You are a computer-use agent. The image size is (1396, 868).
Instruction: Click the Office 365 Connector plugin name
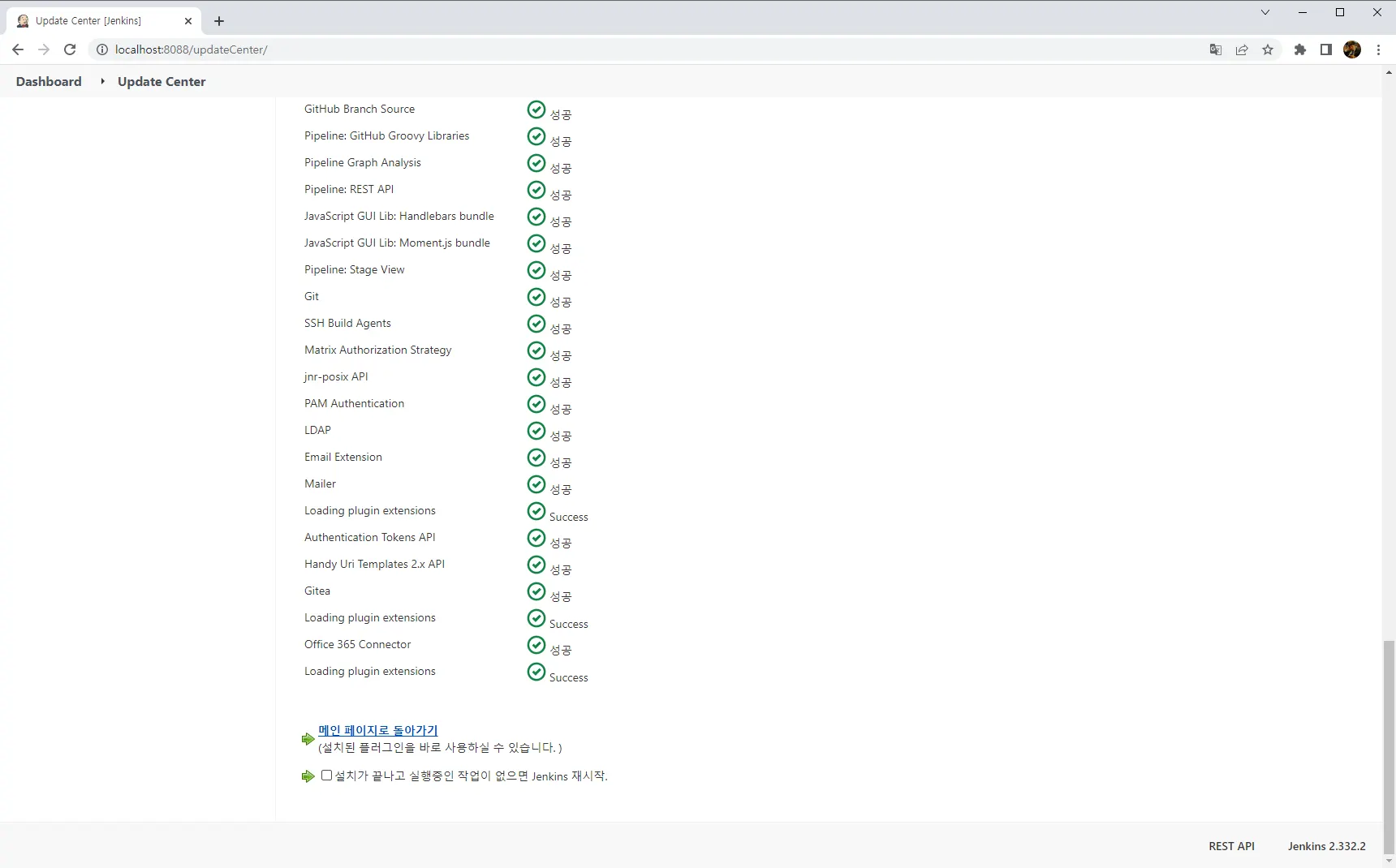[x=358, y=644]
